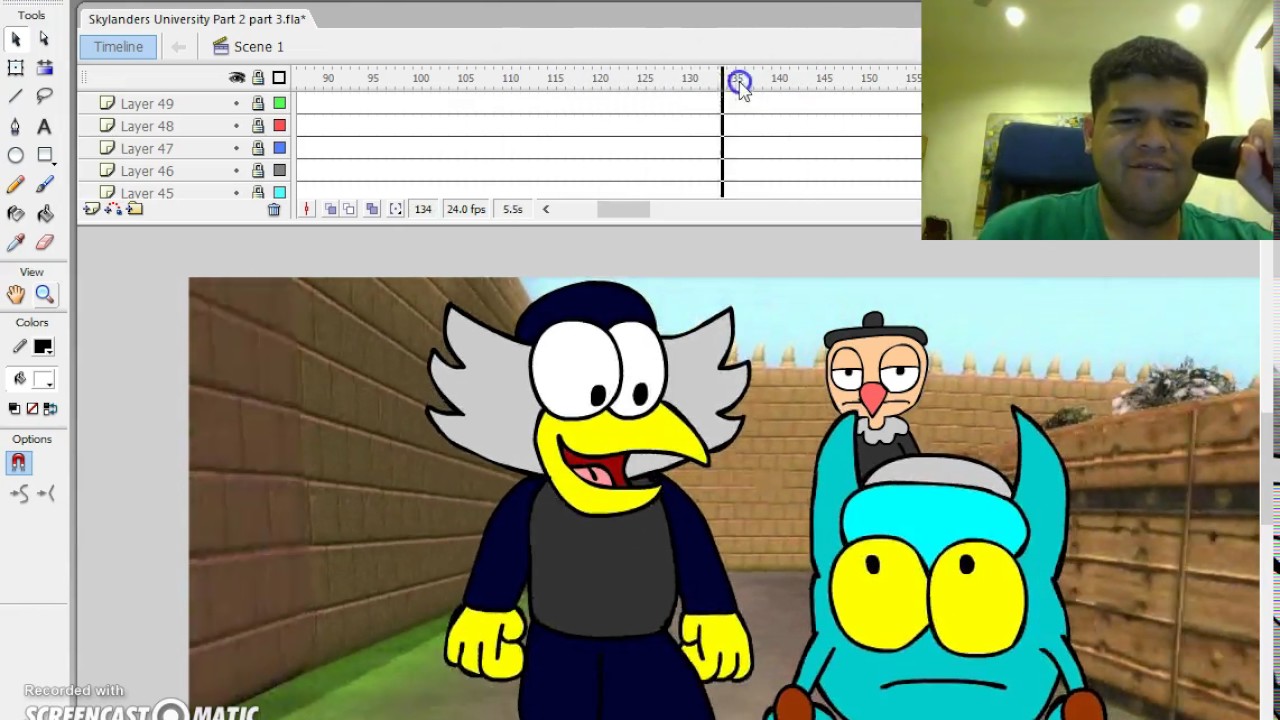Select the Brush tool
This screenshot has width=1280, height=720.
click(44, 185)
